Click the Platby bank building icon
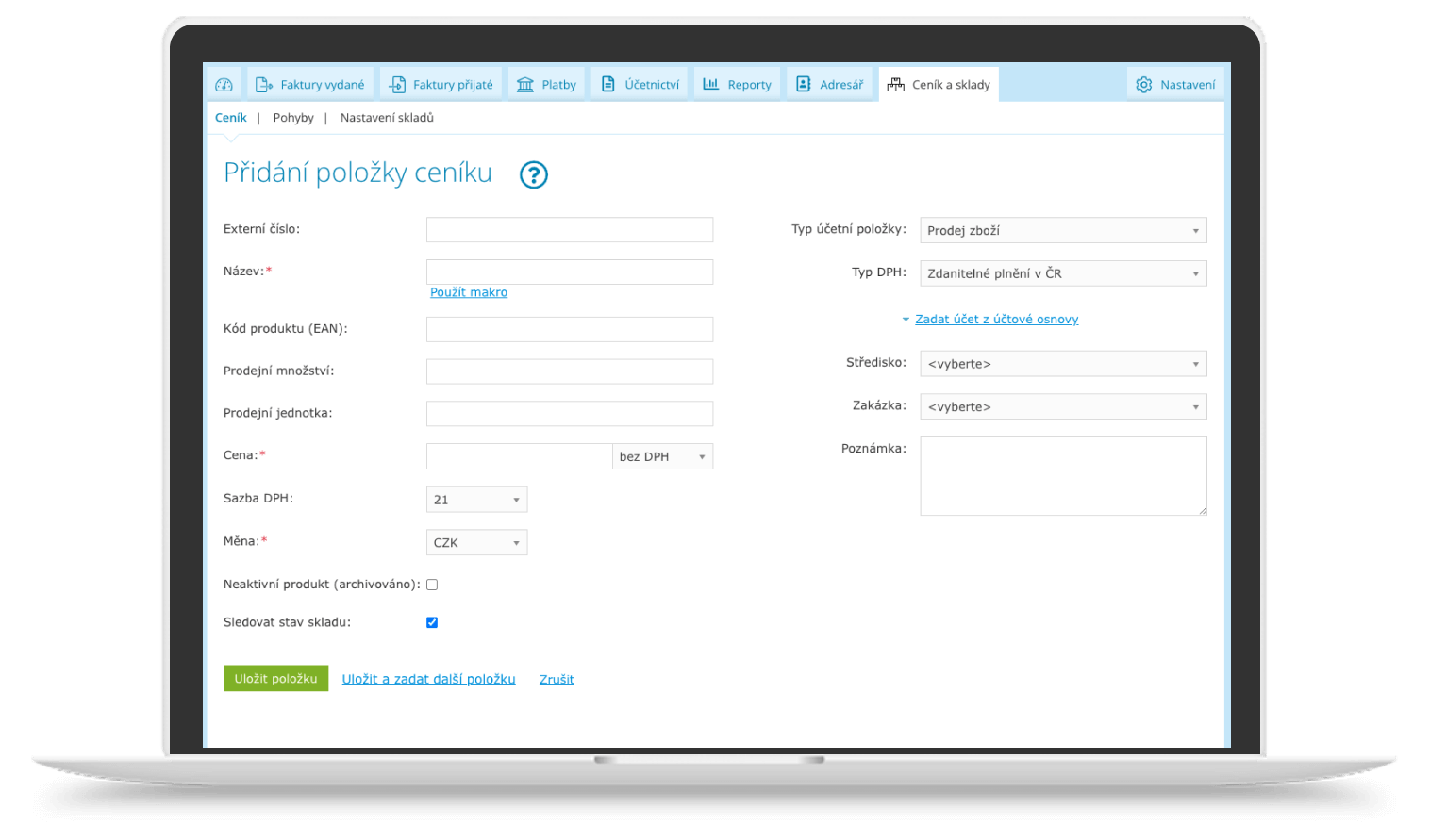This screenshot has width=1430, height=840. pos(525,85)
